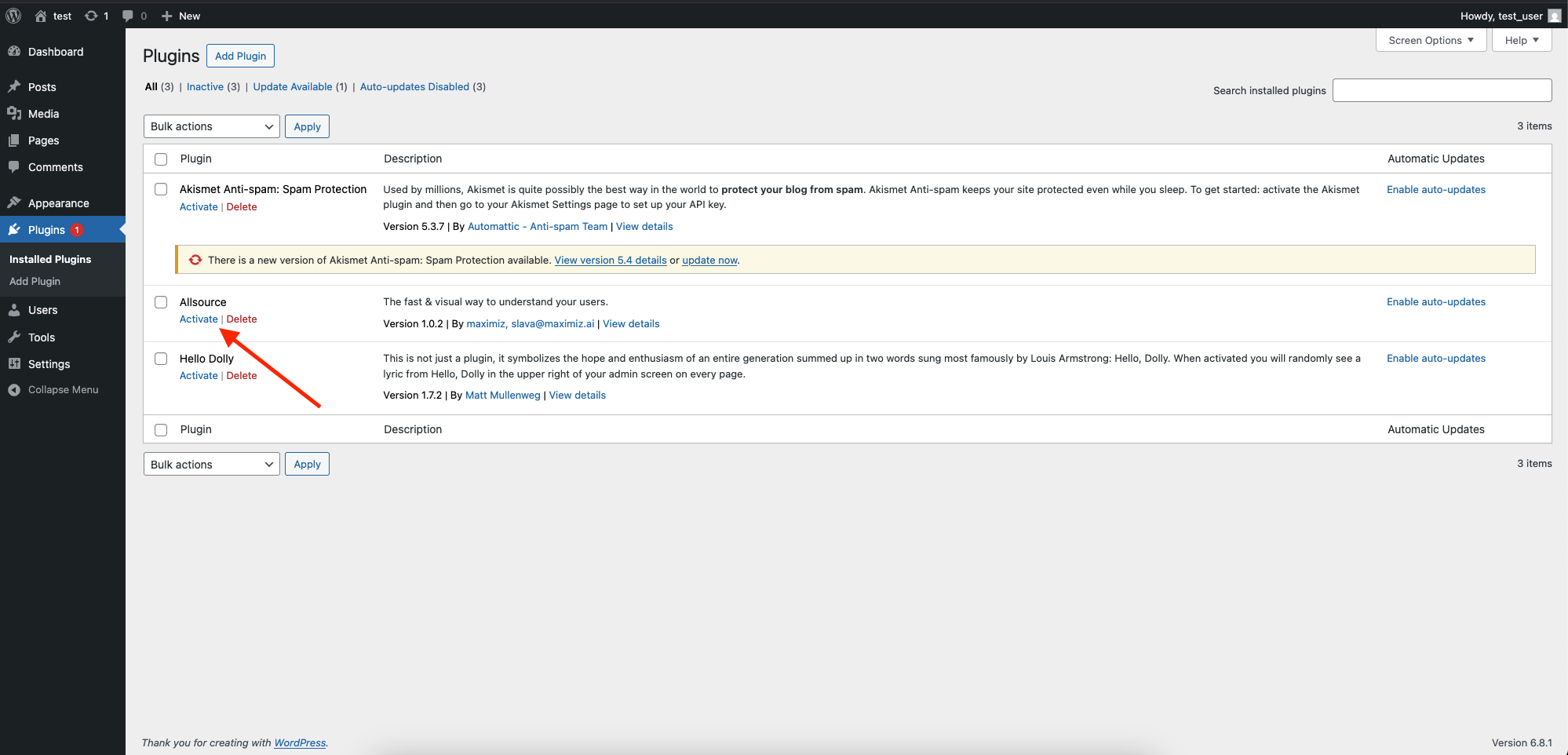Screen dimensions: 1568x755
Task: Enable auto-updates for Allsource
Action: [x=1436, y=301]
